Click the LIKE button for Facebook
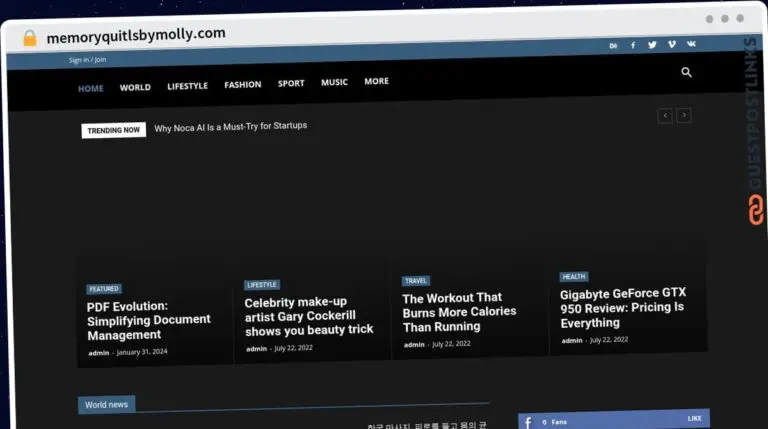This screenshot has height=429, width=768. pyautogui.click(x=694, y=418)
